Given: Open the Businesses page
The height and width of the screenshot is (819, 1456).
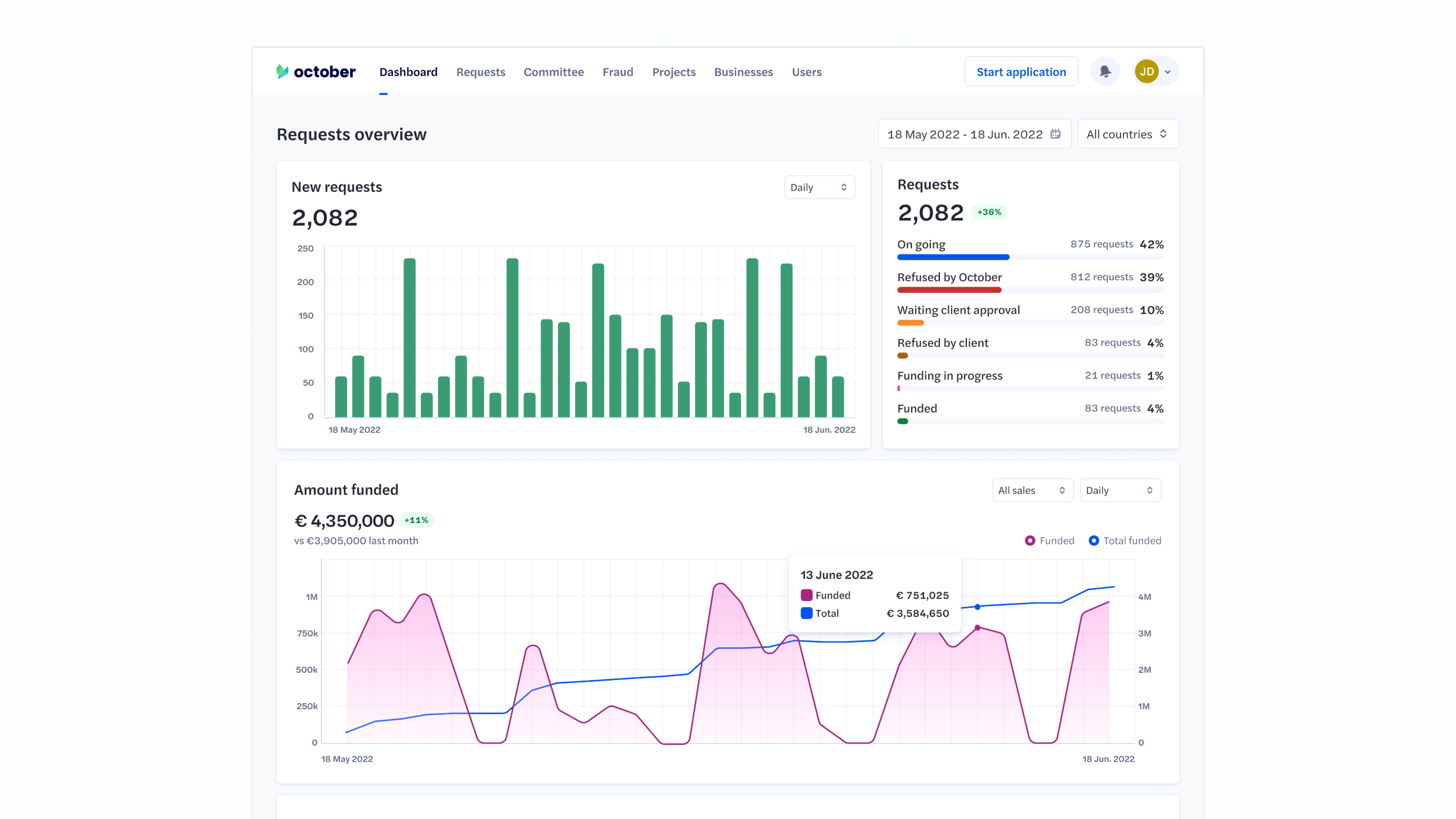Looking at the screenshot, I should tap(743, 72).
